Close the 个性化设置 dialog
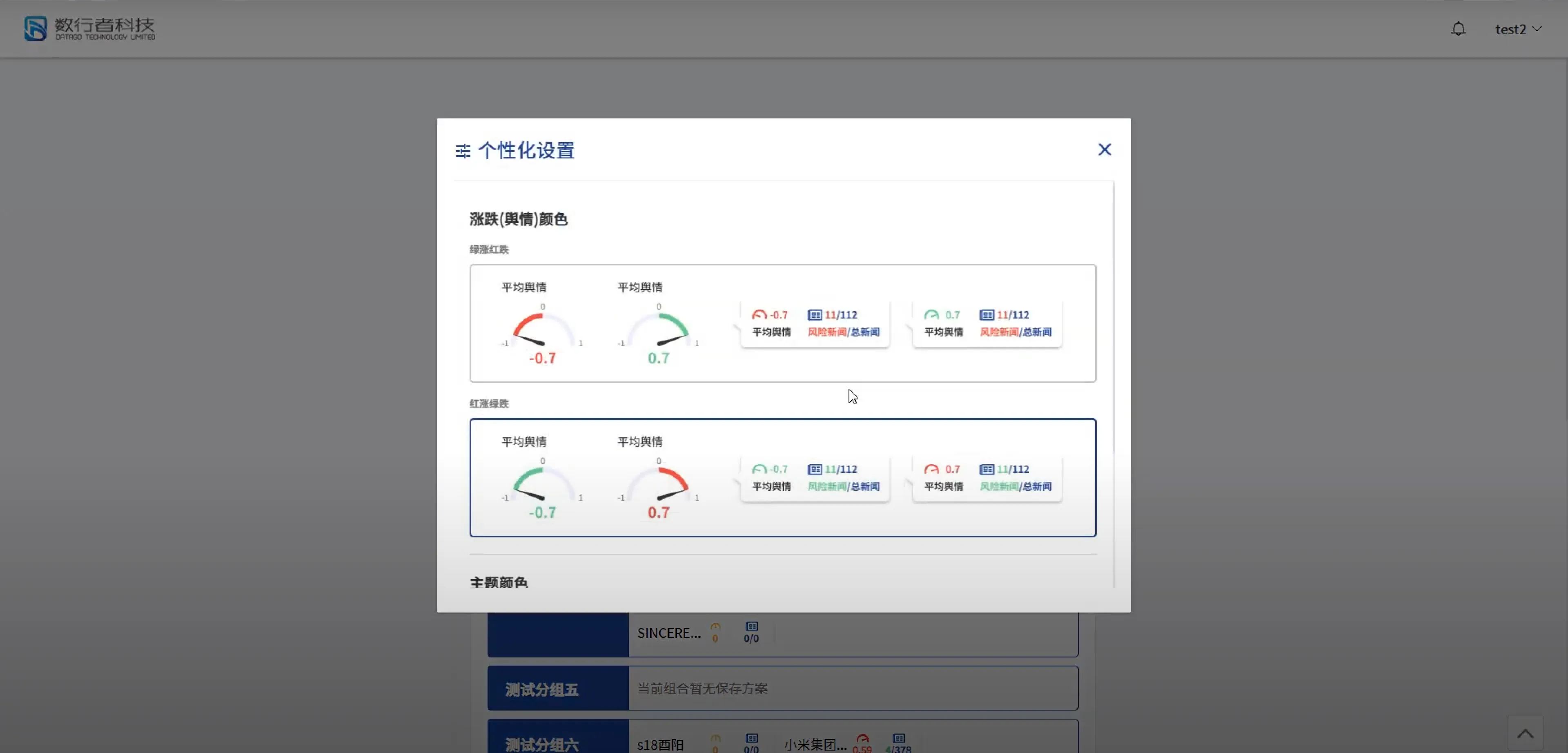The image size is (1568, 753). pyautogui.click(x=1104, y=149)
